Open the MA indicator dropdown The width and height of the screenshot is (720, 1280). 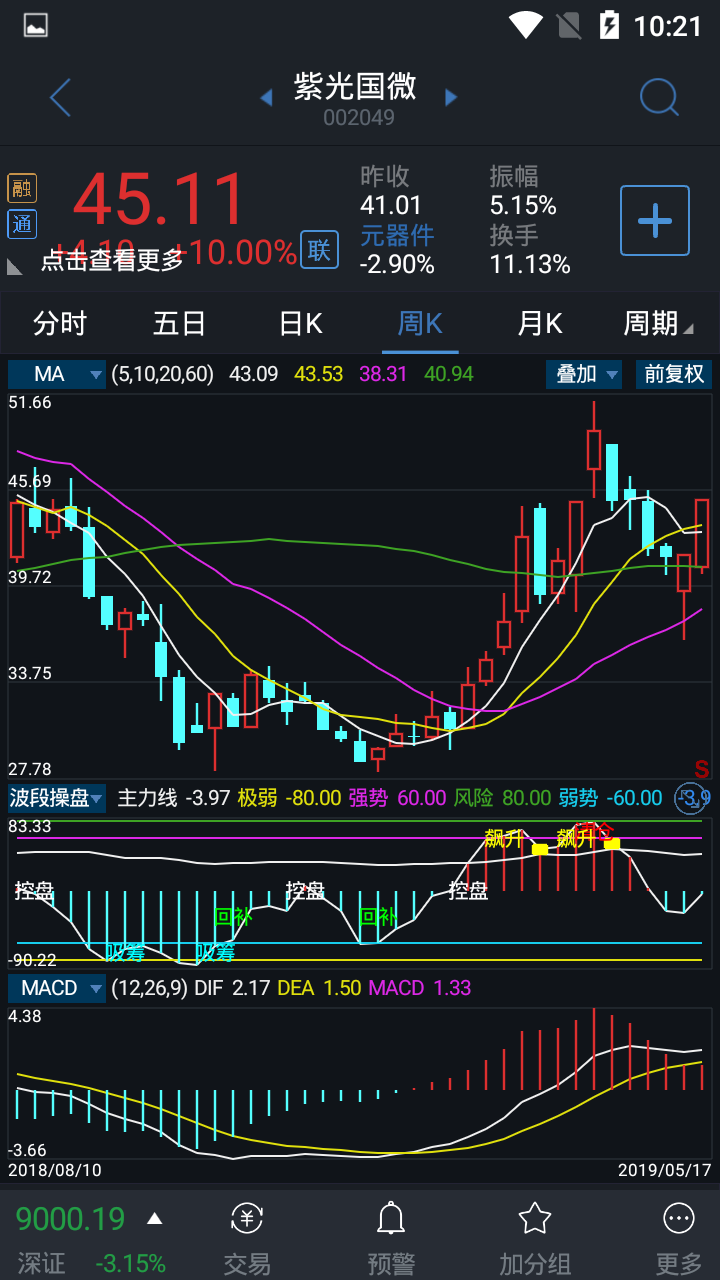pos(57,374)
